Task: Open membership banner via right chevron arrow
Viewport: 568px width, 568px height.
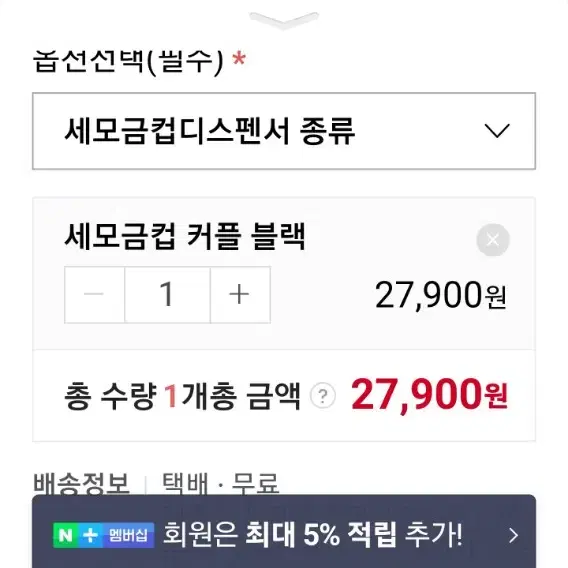Action: tap(513, 535)
